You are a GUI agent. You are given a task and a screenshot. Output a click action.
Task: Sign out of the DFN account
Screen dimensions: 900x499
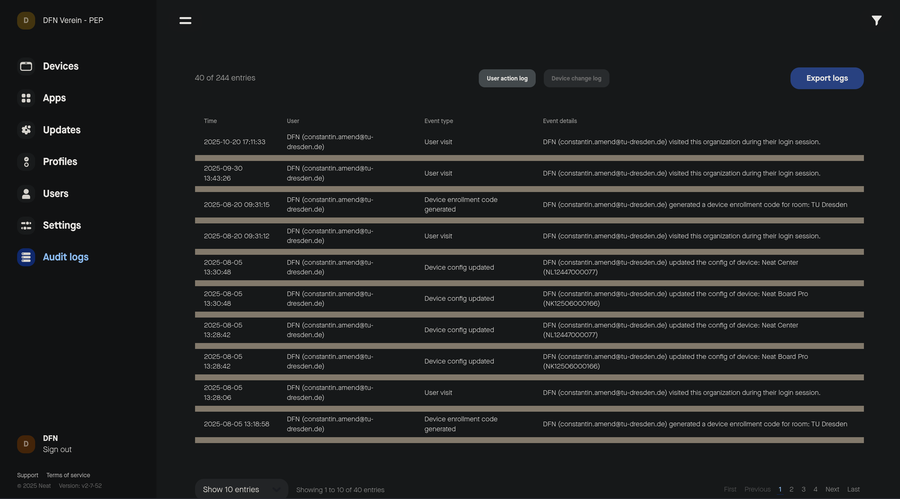(x=57, y=450)
